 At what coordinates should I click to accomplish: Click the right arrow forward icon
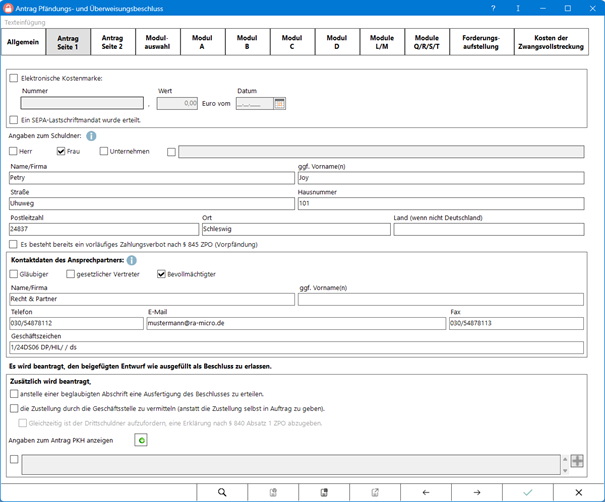[477, 492]
